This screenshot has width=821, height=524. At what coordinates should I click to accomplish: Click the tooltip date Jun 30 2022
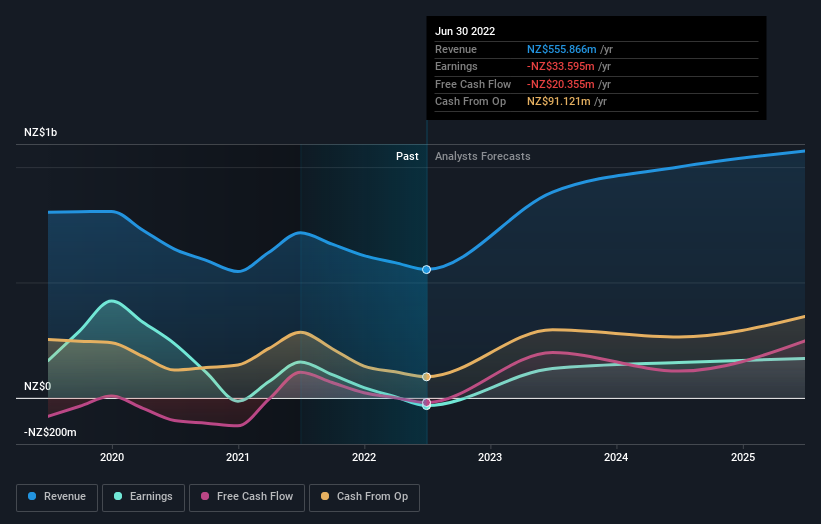465,31
